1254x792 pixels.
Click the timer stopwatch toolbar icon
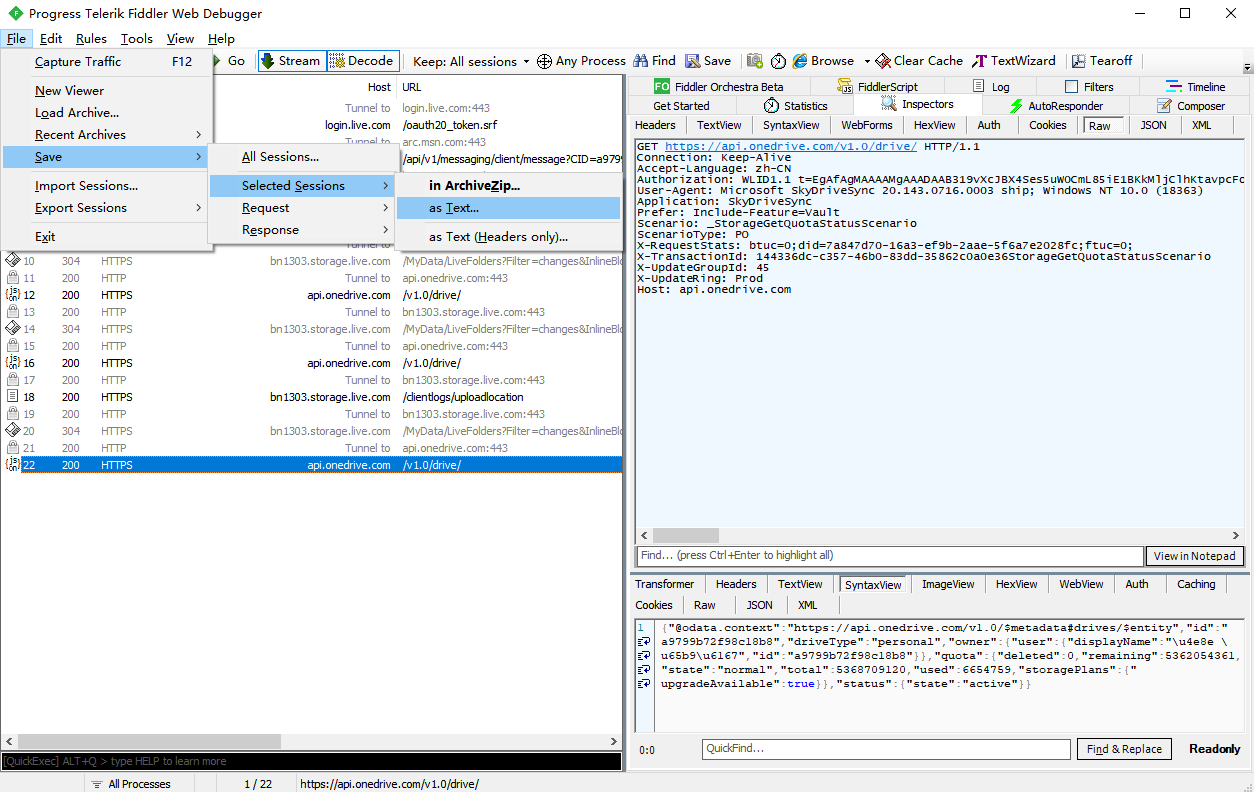pyautogui.click(x=778, y=61)
